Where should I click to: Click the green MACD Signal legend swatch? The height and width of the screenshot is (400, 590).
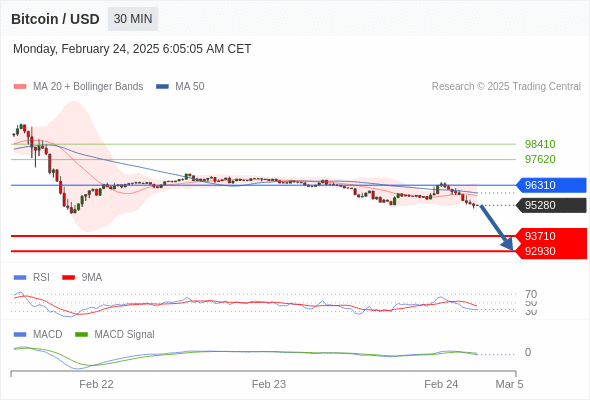pos(81,334)
